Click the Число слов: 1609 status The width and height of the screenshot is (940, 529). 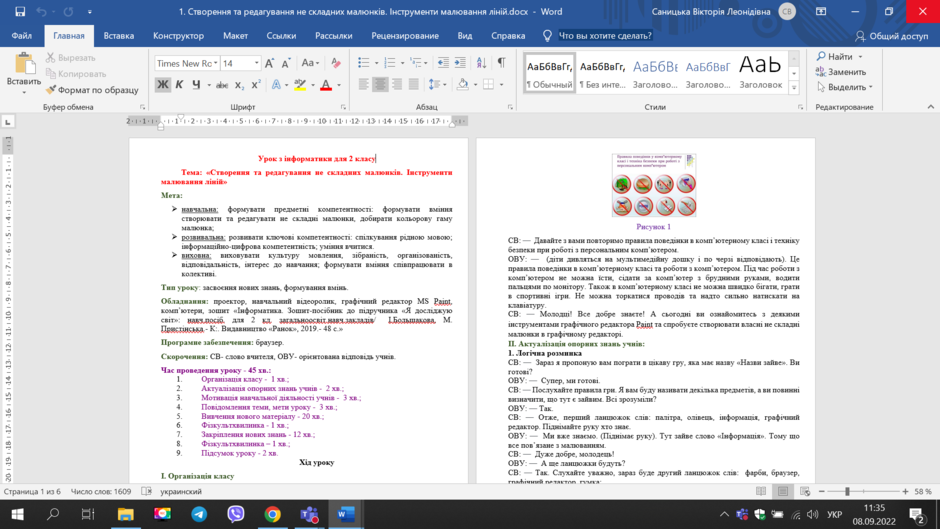coord(101,491)
